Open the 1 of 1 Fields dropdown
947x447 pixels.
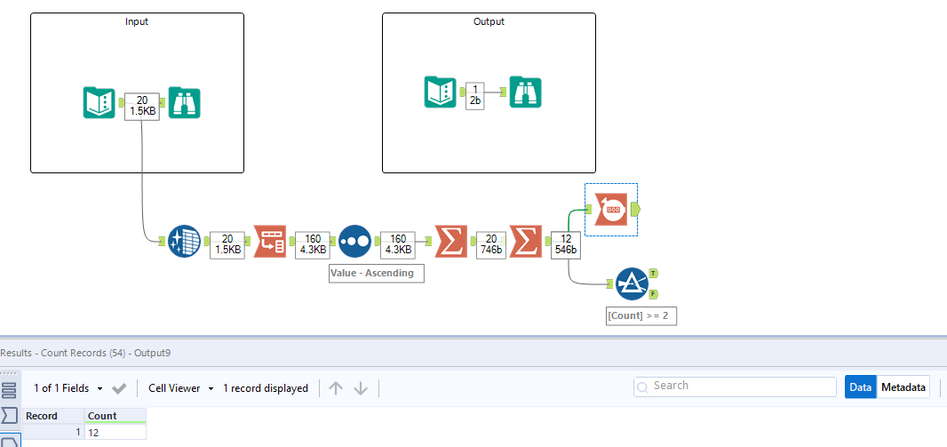coord(68,388)
